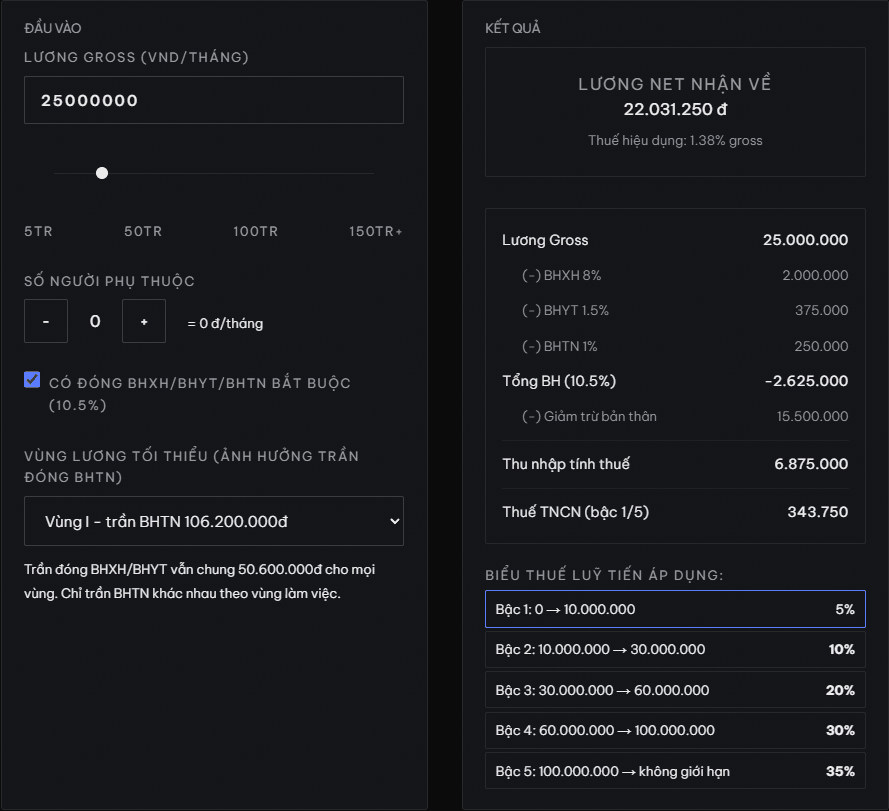Click the total insurance amount -2.625.000
This screenshot has height=811, width=889.
[x=806, y=381]
